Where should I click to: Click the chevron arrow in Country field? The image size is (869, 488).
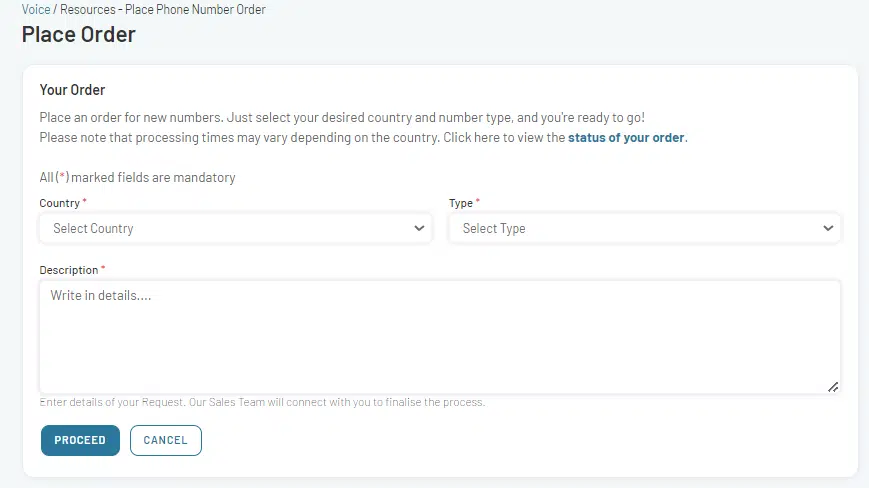tap(419, 228)
